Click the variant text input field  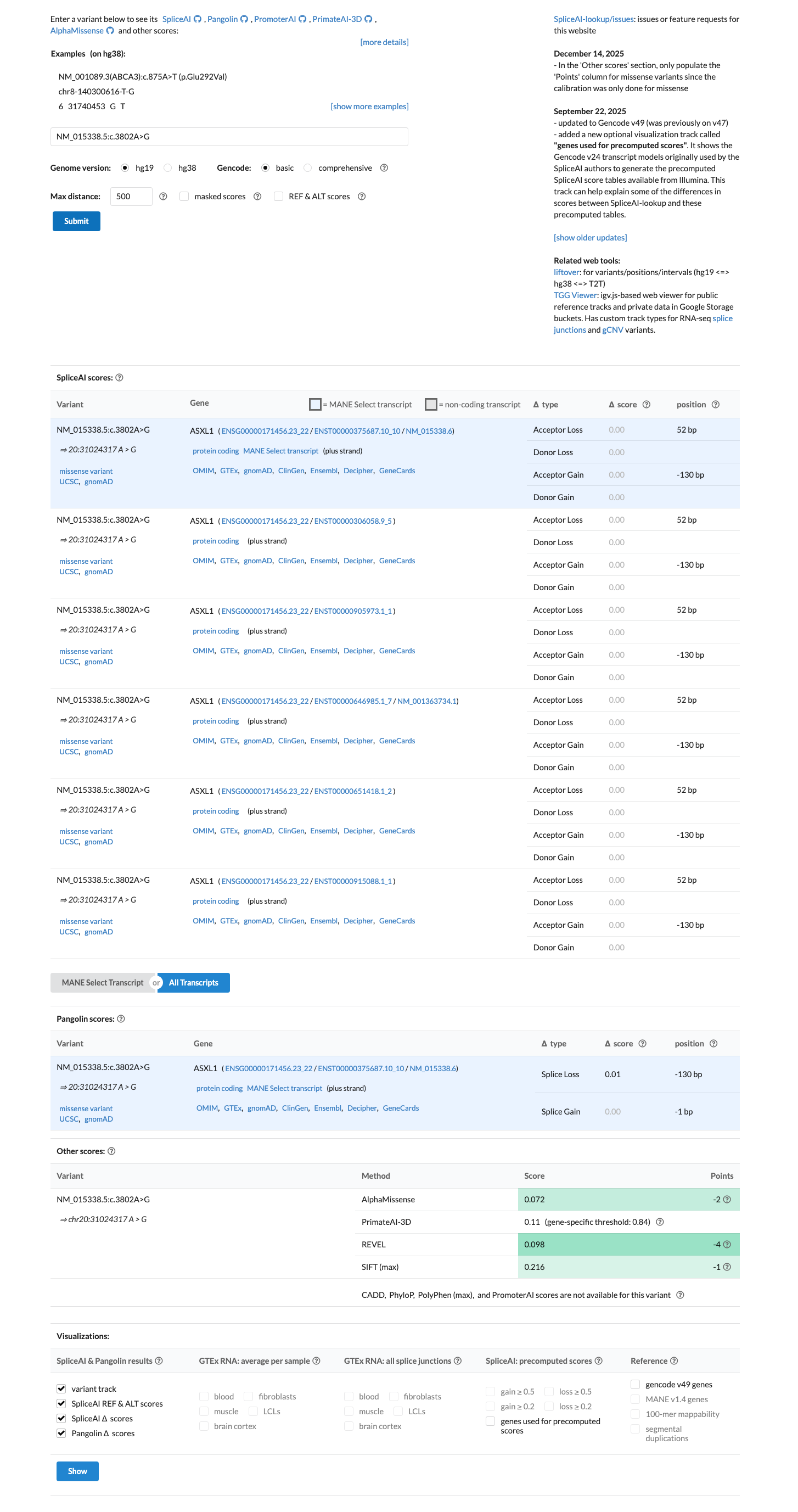tap(229, 137)
